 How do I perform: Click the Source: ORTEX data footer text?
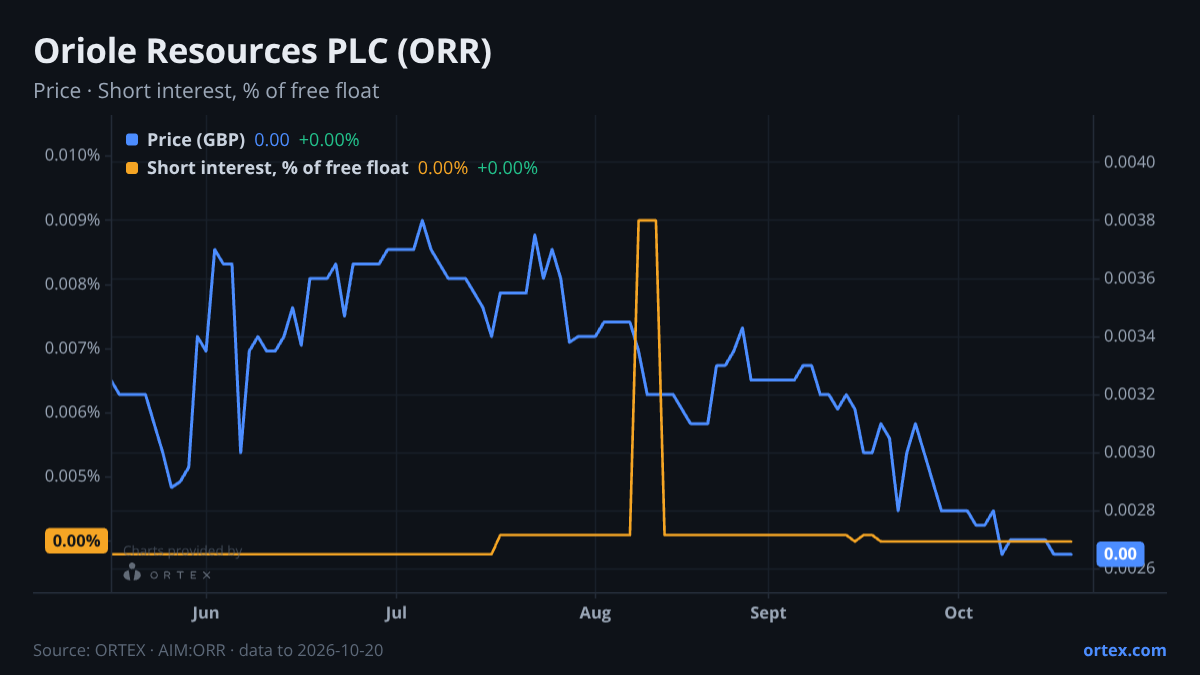(208, 650)
